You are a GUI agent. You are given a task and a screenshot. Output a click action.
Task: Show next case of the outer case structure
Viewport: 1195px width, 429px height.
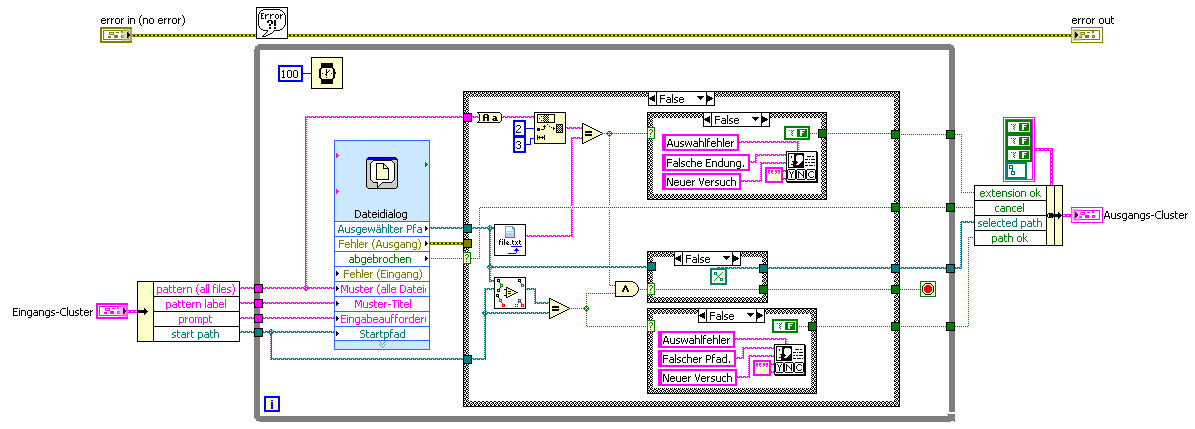tap(710, 99)
